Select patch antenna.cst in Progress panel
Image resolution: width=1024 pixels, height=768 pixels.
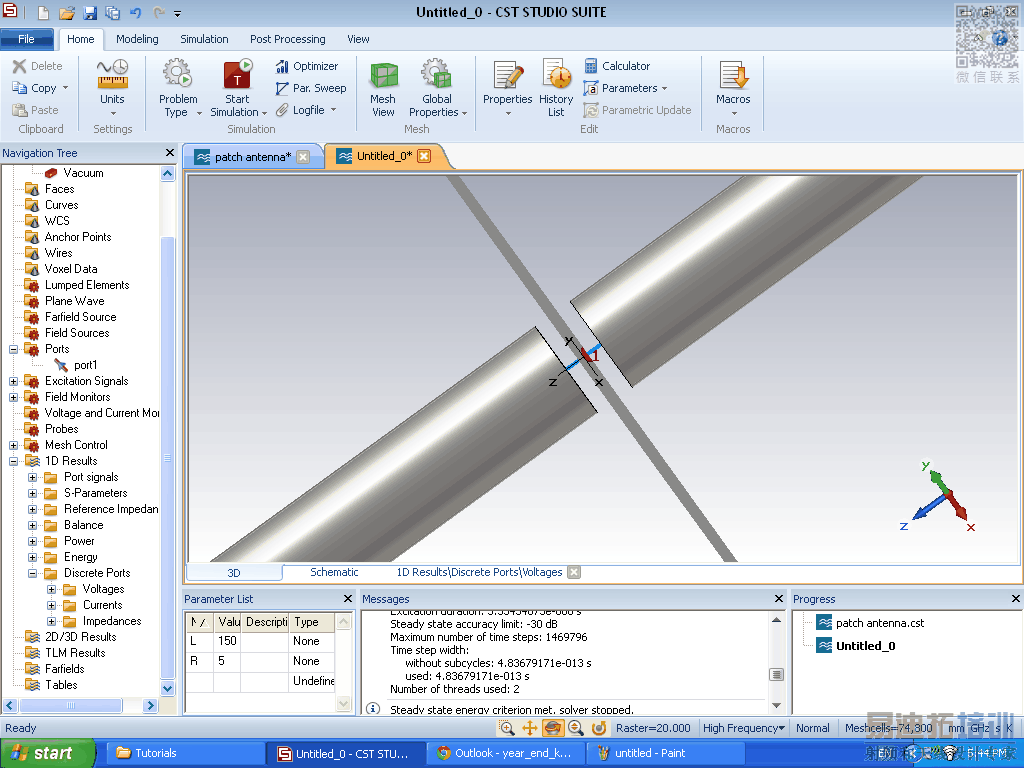tap(880, 623)
